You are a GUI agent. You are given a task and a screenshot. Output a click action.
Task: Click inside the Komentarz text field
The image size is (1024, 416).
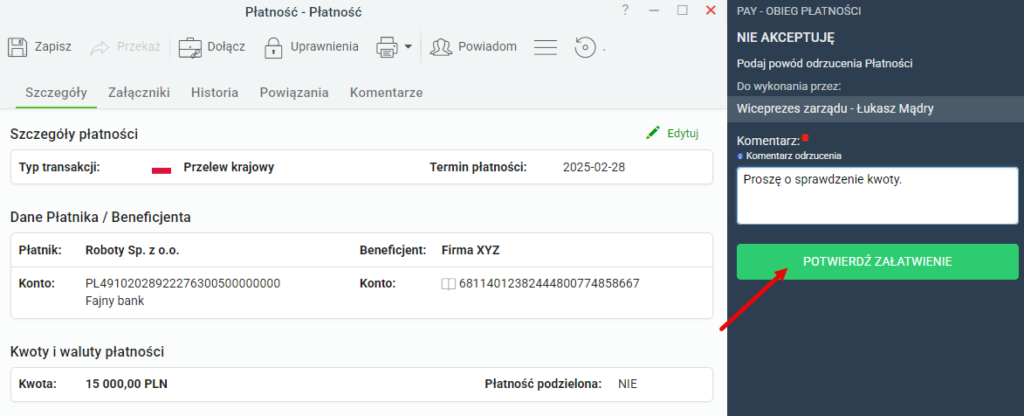pos(877,196)
